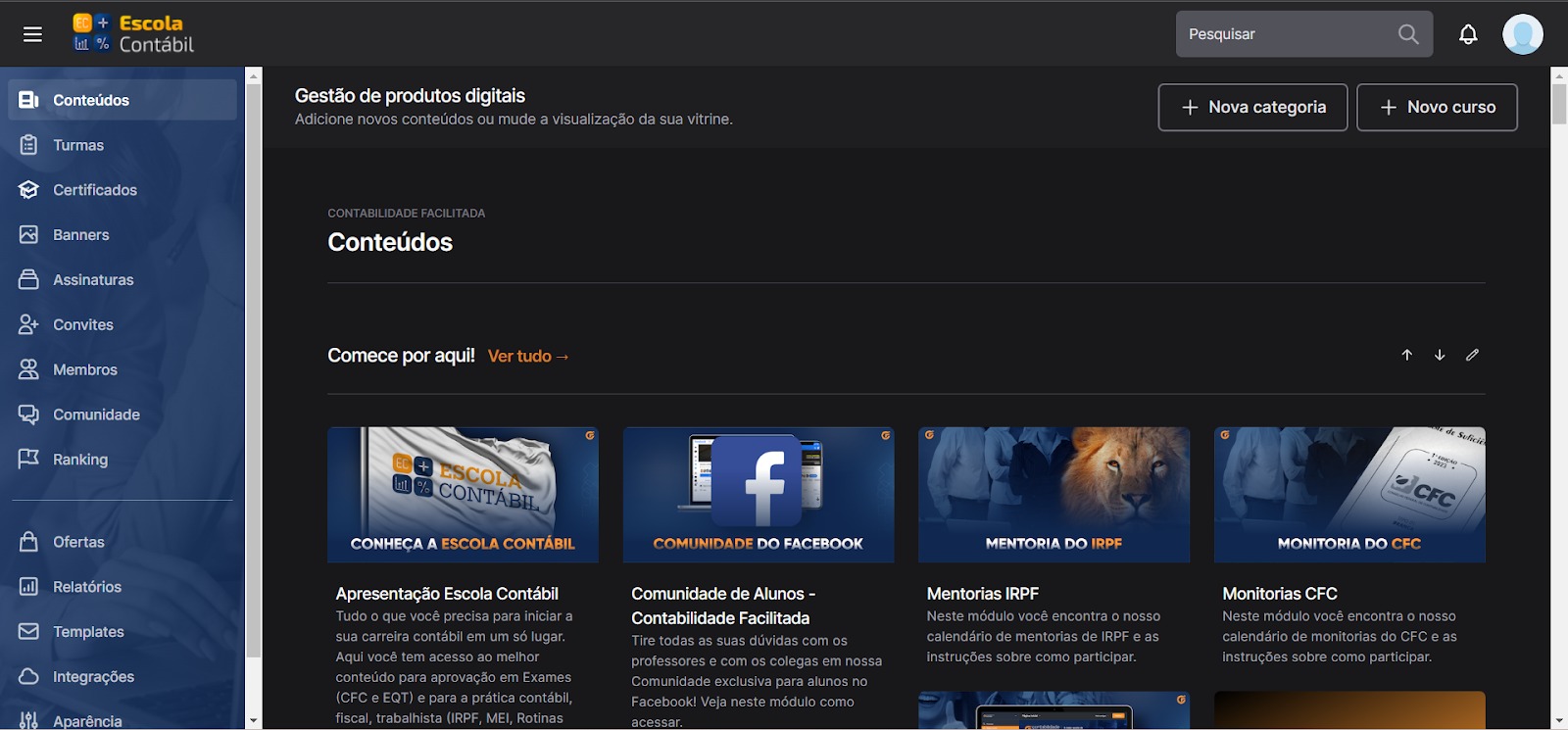Click the Templates envelope icon
The image size is (1568, 730).
(x=28, y=631)
